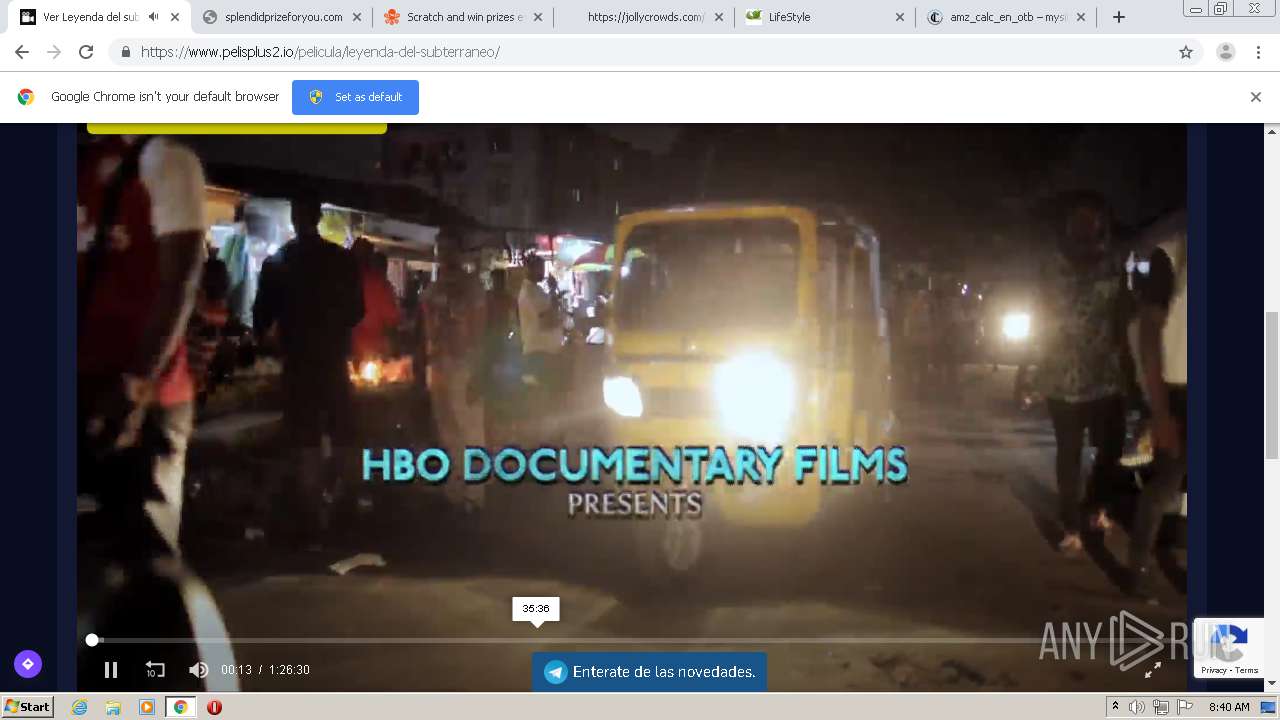This screenshot has height=720, width=1280.
Task: Switch to splendidprizeforyou.com tab
Action: (x=283, y=17)
